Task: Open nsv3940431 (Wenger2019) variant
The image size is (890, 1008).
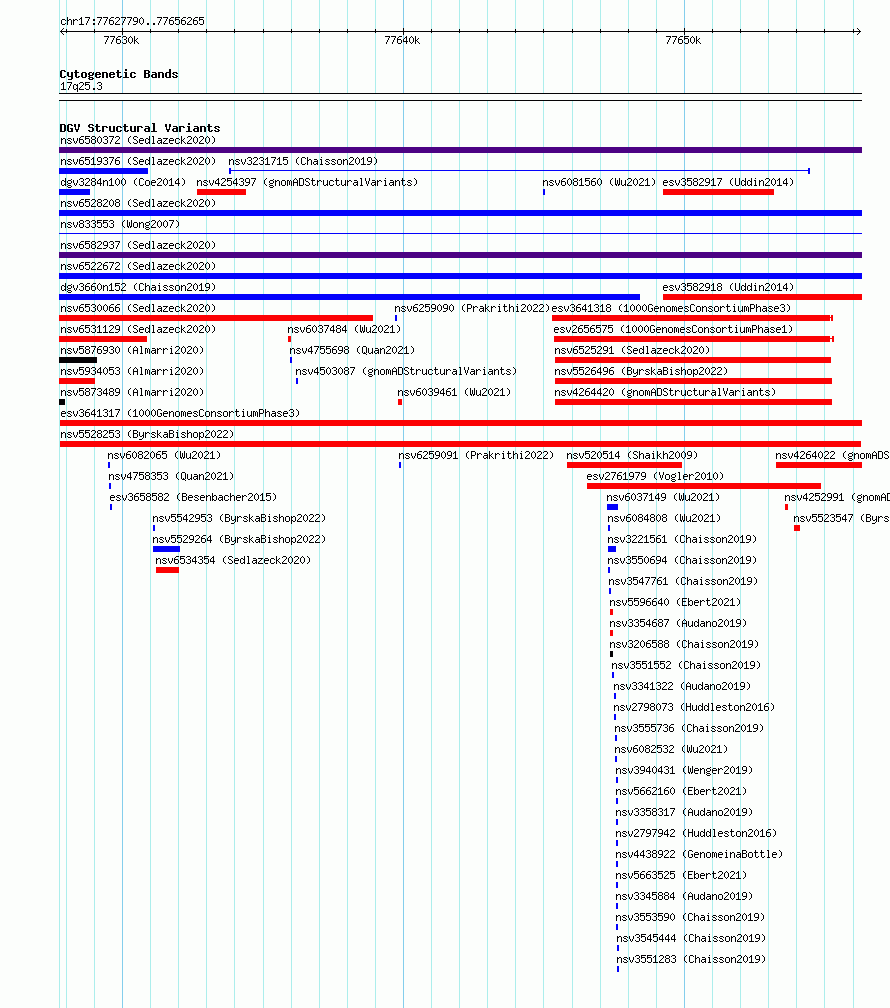Action: 684,770
